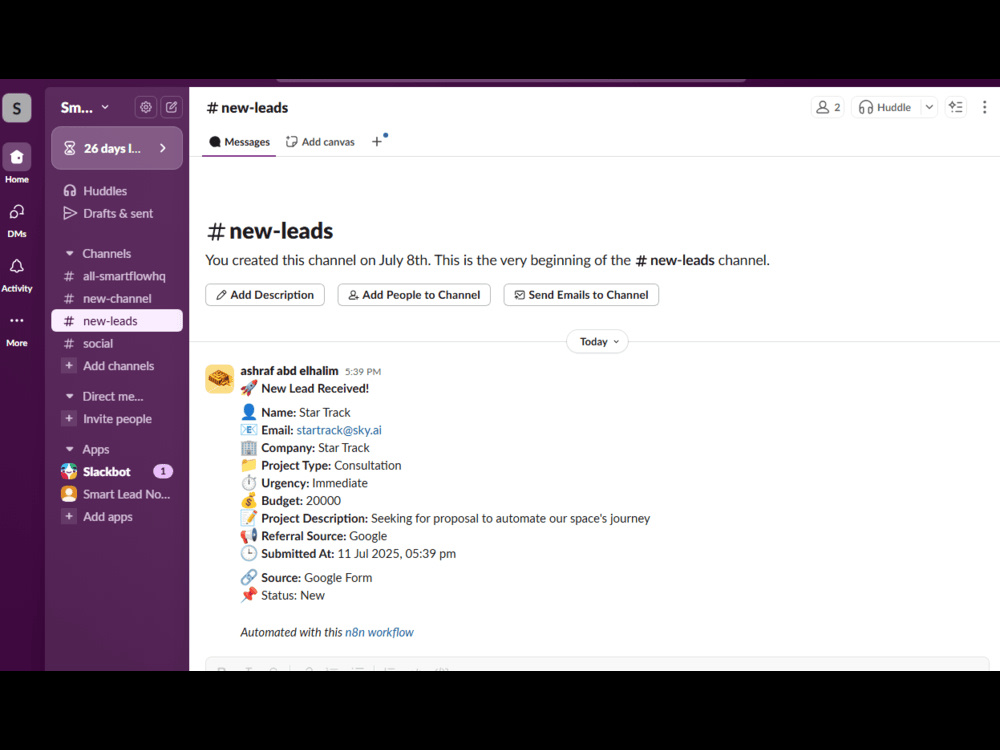Open the More menu in left rail
1000x750 pixels.
(x=17, y=330)
